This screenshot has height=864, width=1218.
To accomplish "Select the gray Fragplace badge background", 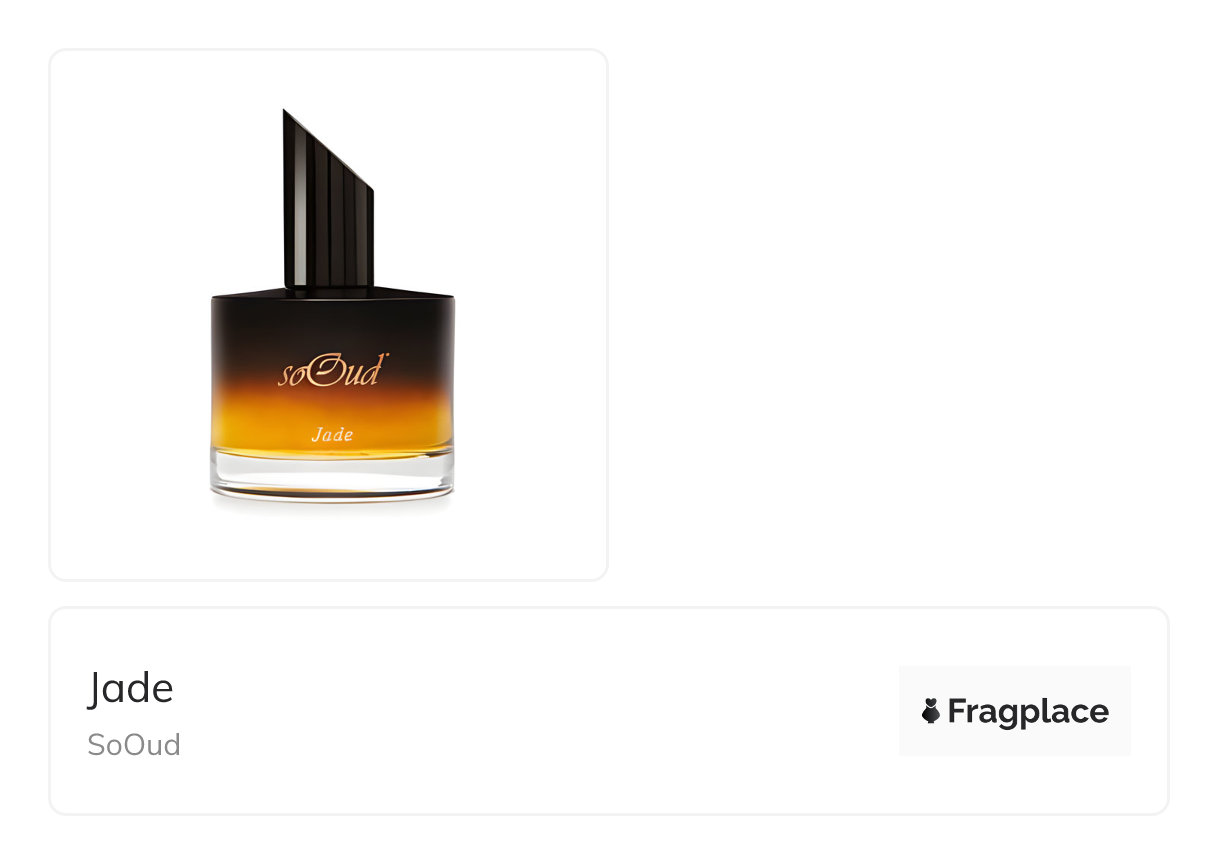I will [1014, 710].
